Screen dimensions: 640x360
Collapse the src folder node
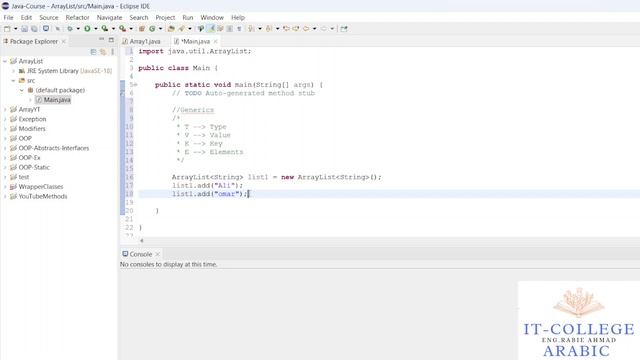coord(13,80)
